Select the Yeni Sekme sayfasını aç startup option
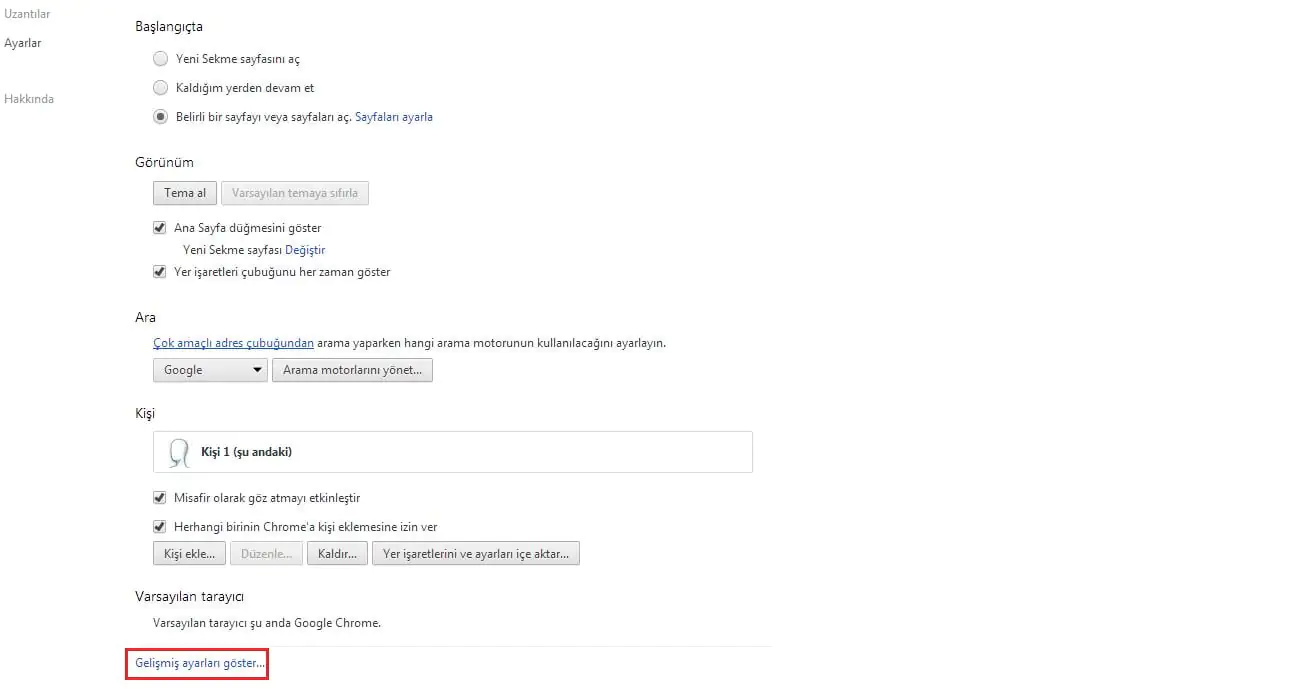 point(160,58)
